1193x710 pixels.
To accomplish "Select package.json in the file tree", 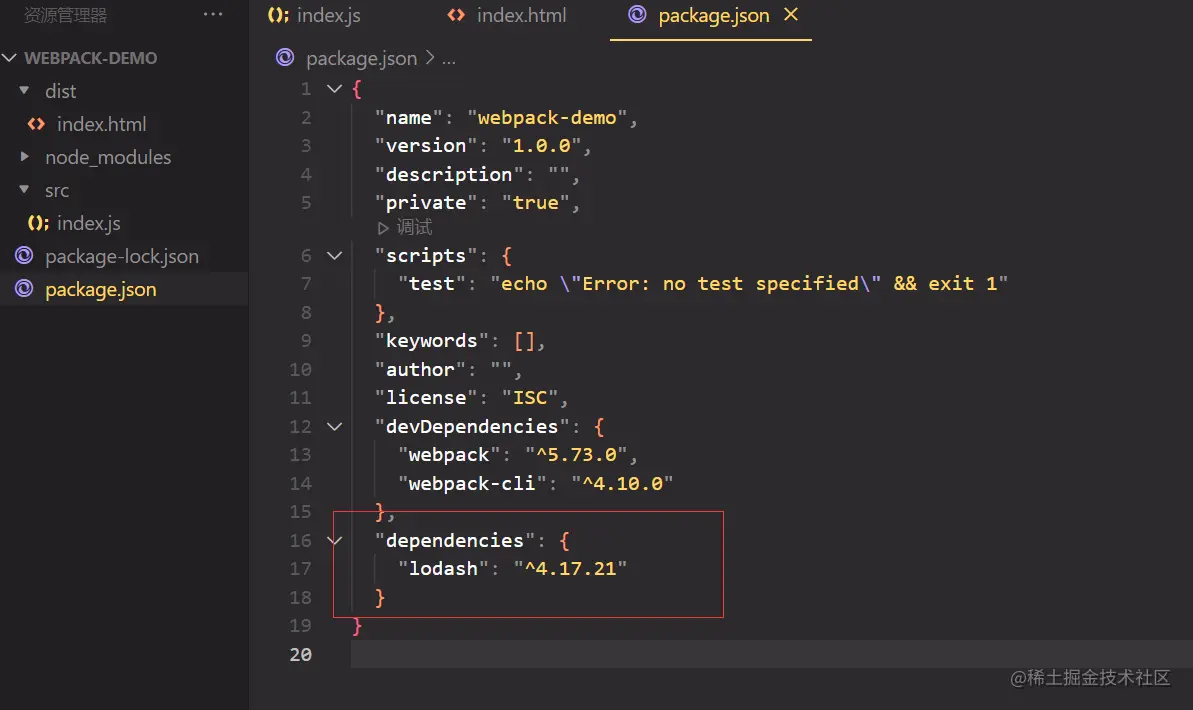I will pyautogui.click(x=100, y=289).
